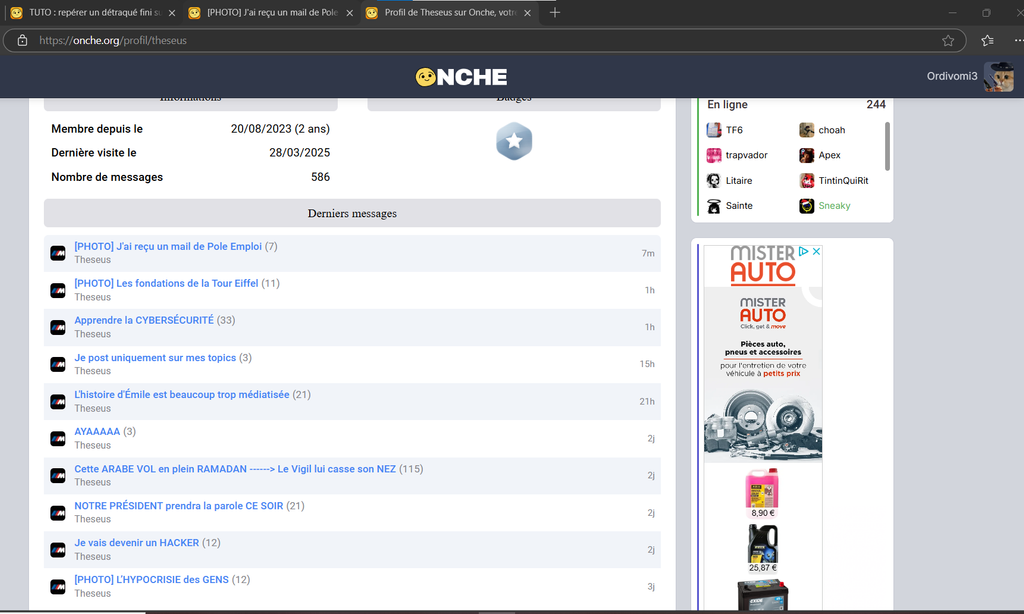Image resolution: width=1024 pixels, height=614 pixels.
Task: Click the 244 online count
Action: click(x=876, y=105)
